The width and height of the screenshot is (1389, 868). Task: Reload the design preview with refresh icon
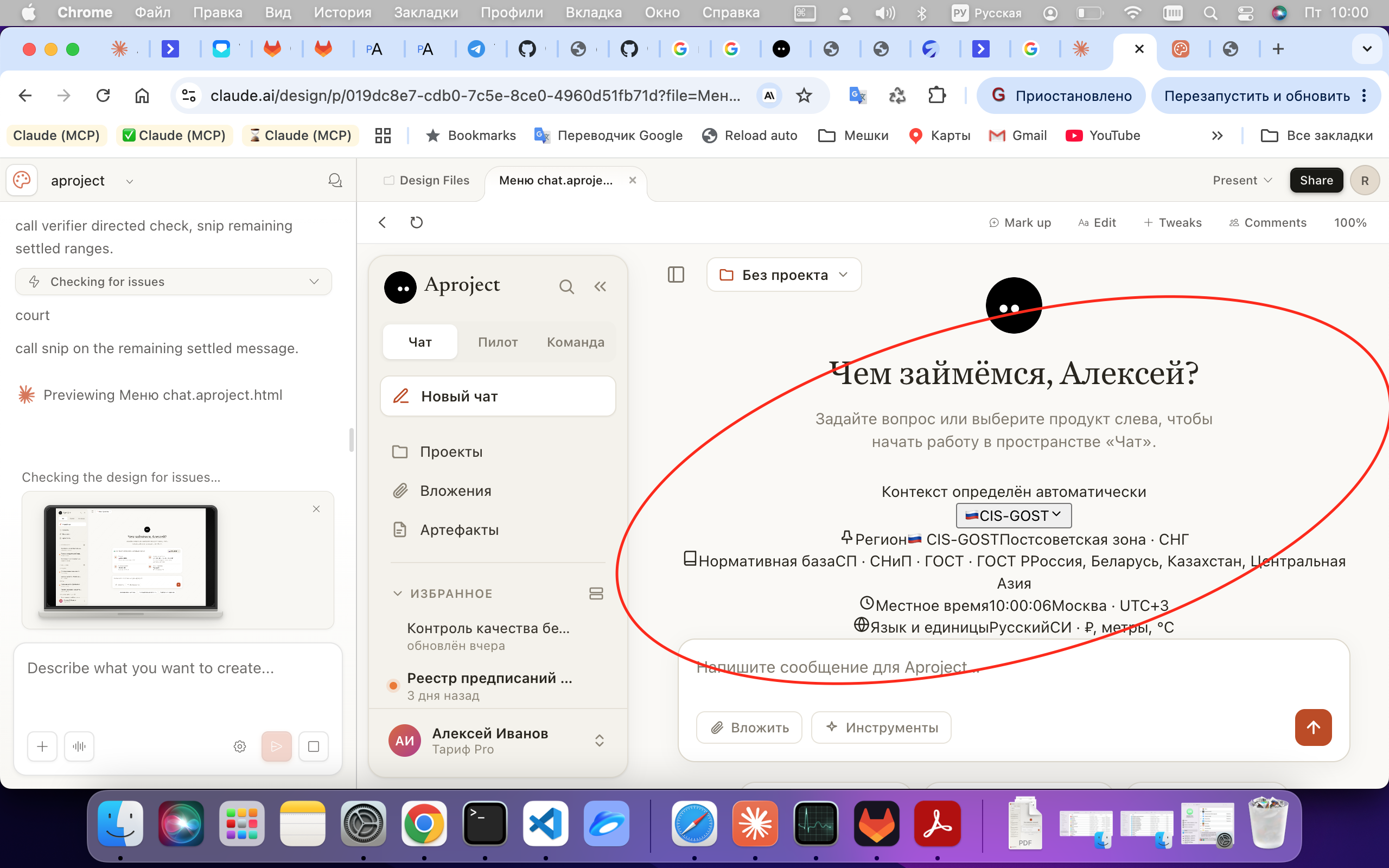pyautogui.click(x=417, y=222)
